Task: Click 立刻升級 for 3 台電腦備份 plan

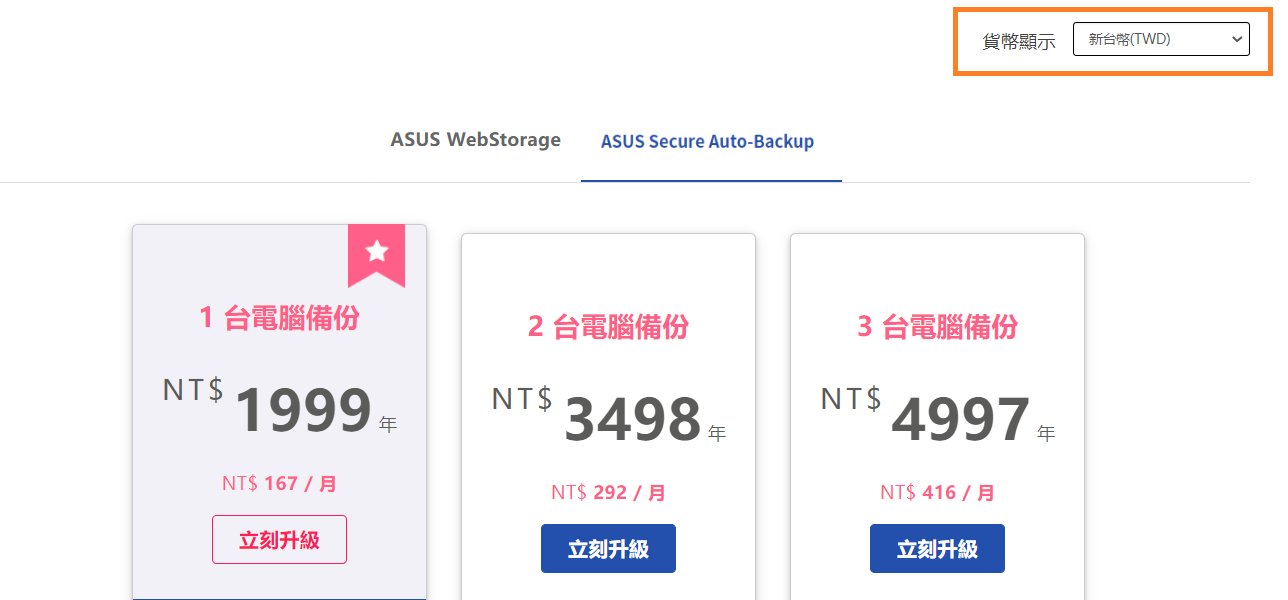Action: tap(937, 549)
